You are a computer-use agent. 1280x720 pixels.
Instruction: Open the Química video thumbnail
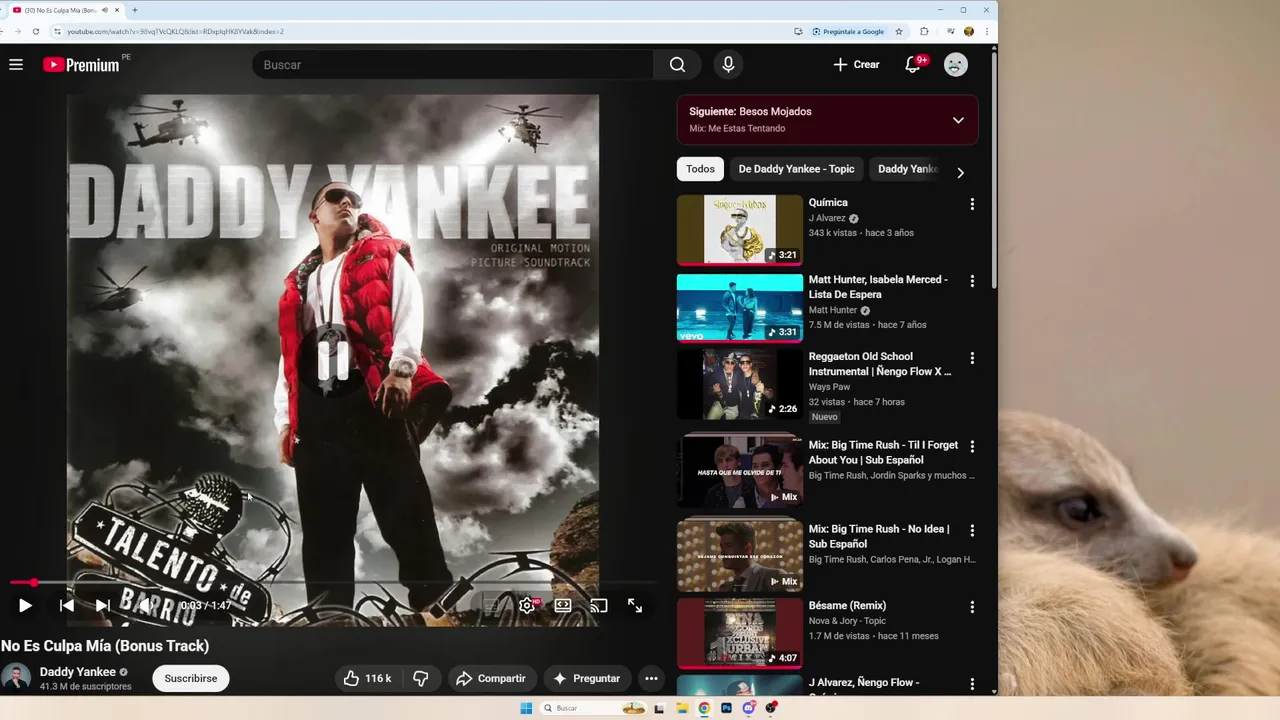pyautogui.click(x=740, y=230)
